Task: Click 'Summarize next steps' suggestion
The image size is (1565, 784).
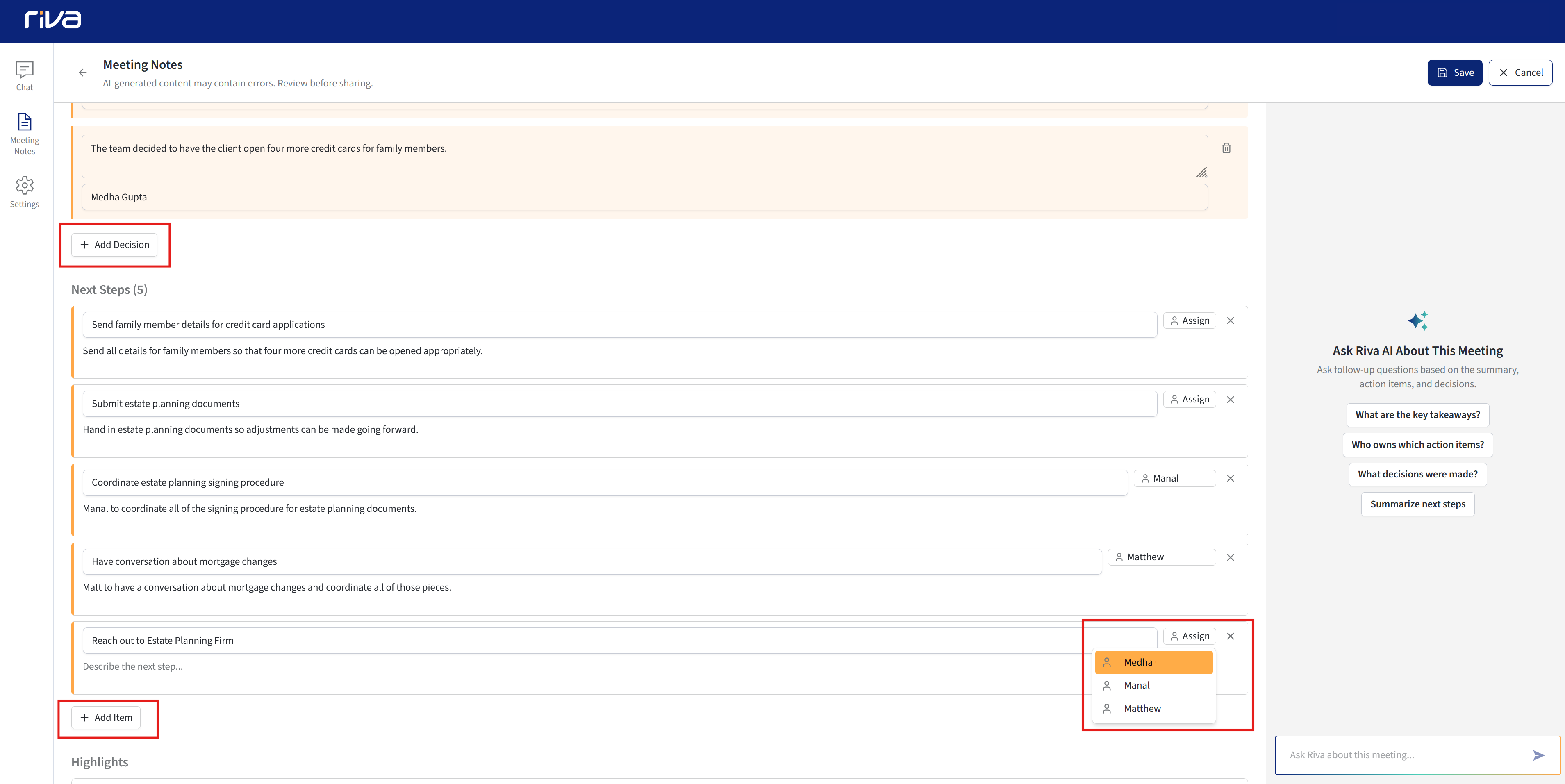Action: (x=1417, y=504)
